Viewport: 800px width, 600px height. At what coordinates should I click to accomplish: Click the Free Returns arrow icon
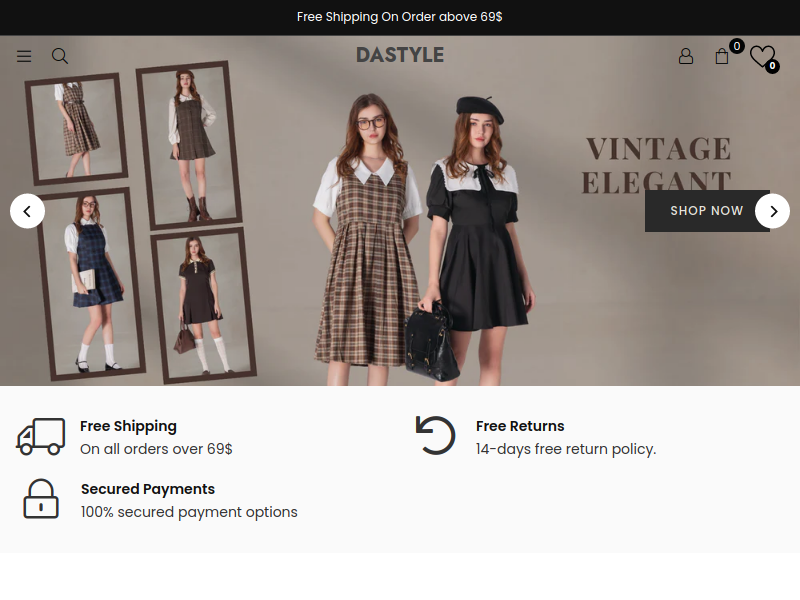pyautogui.click(x=435, y=435)
